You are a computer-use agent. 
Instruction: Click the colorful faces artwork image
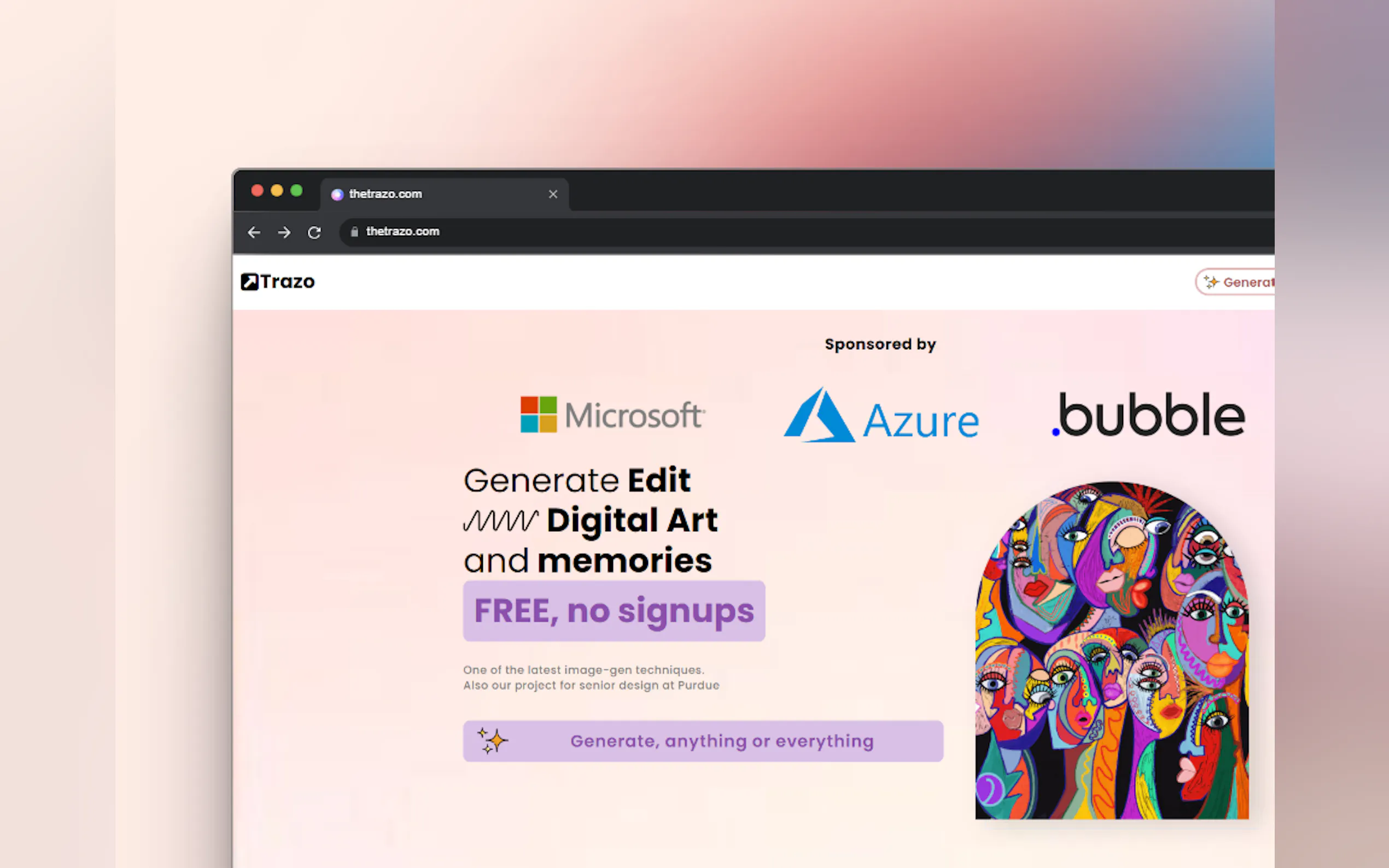pyautogui.click(x=1112, y=650)
